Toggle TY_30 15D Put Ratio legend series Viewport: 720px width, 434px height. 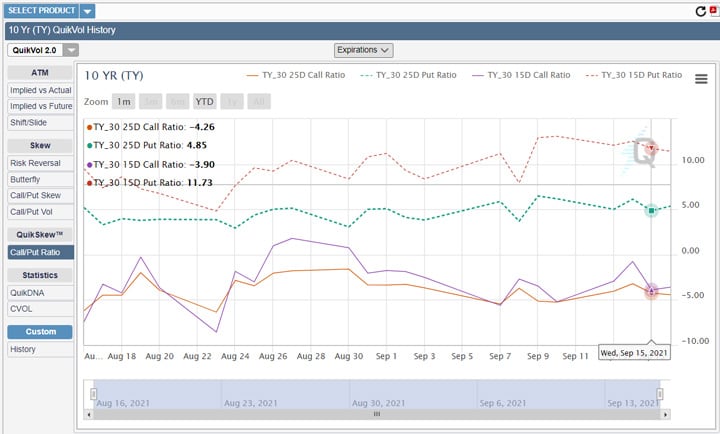coord(630,75)
